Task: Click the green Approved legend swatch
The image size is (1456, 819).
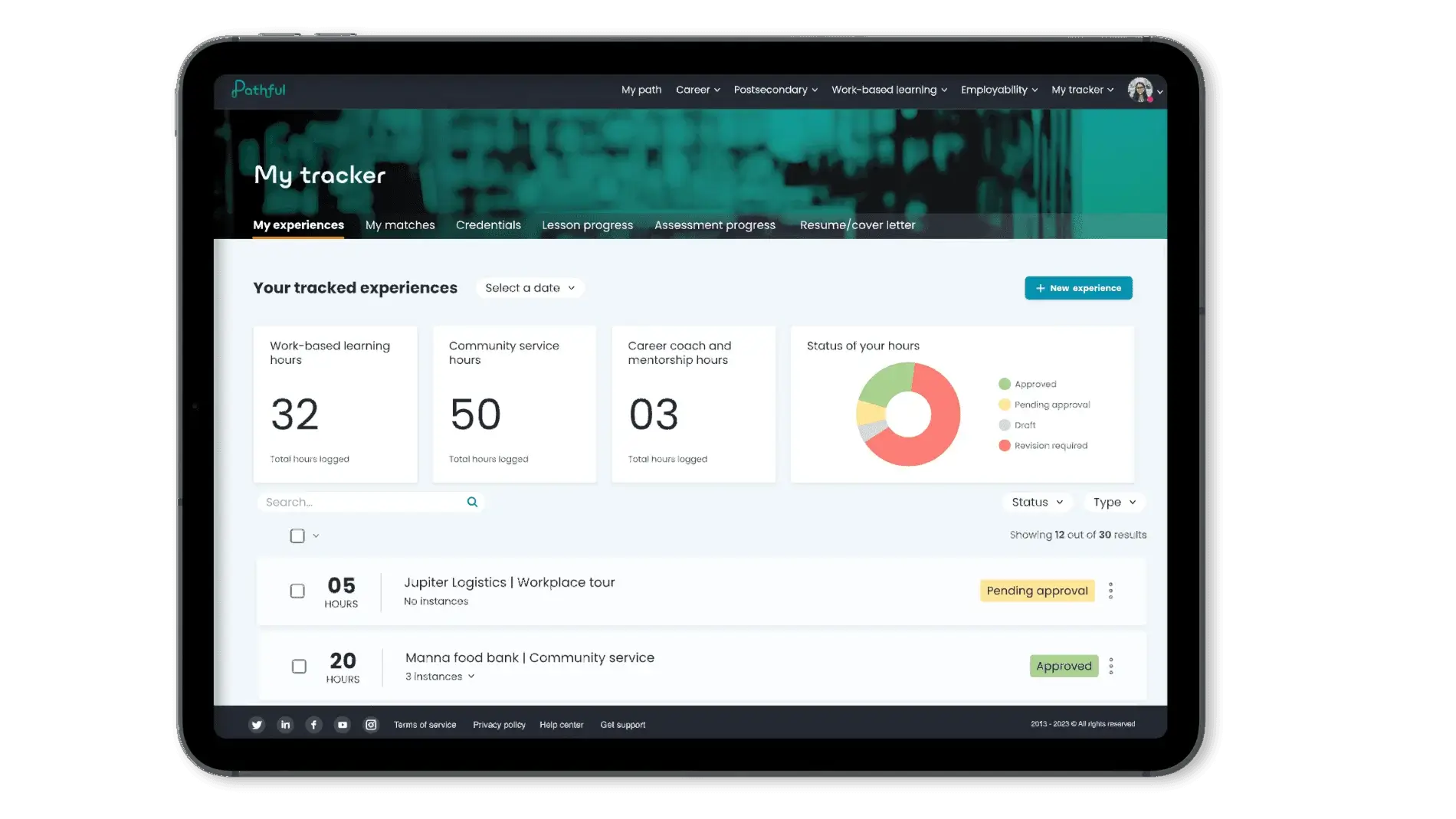Action: pos(1004,384)
